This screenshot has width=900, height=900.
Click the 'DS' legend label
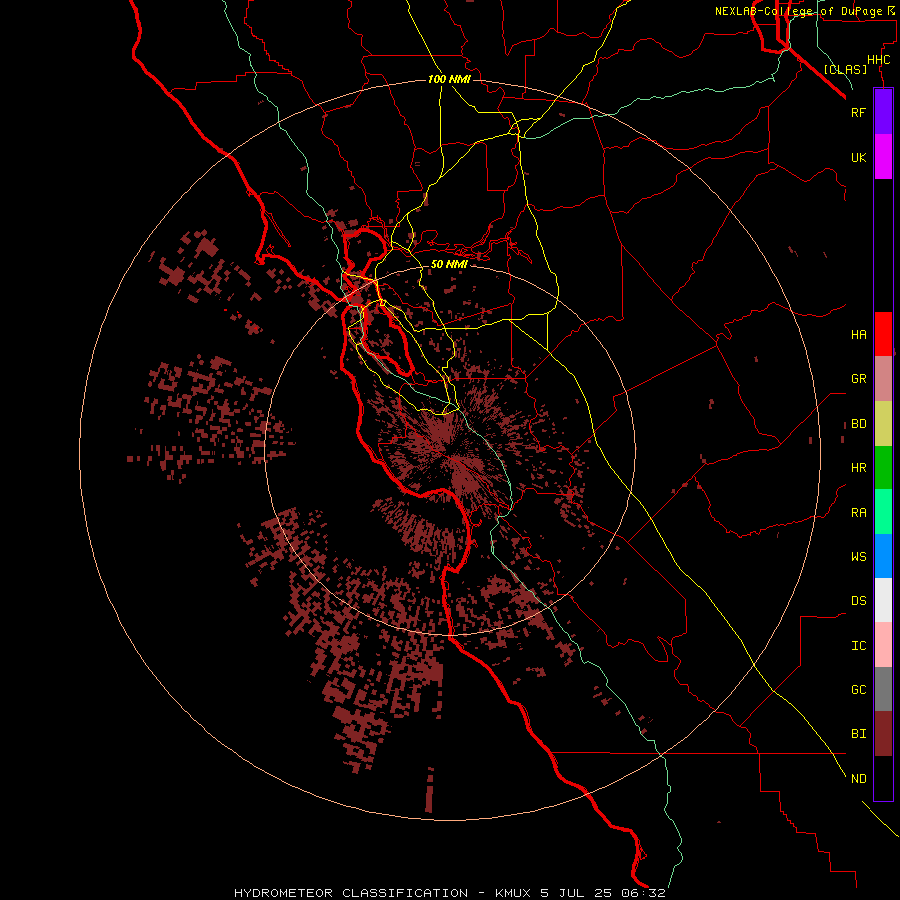pyautogui.click(x=858, y=601)
